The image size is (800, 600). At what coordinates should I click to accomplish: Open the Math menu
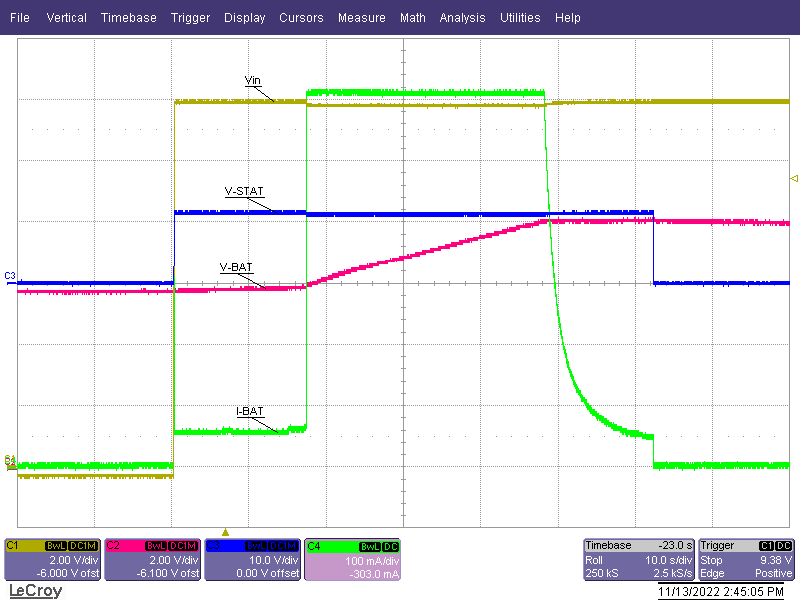click(x=412, y=18)
